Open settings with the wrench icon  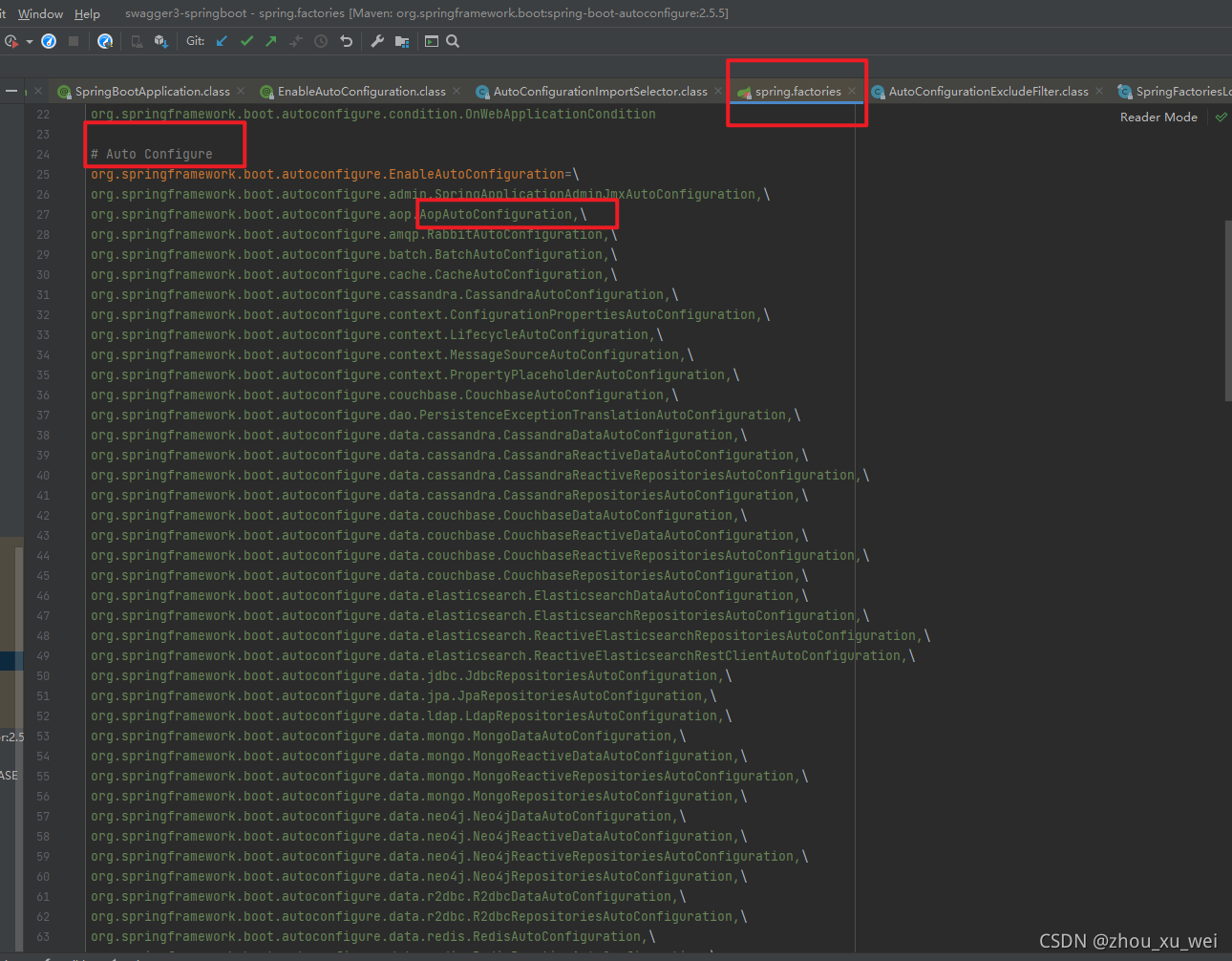(x=377, y=41)
